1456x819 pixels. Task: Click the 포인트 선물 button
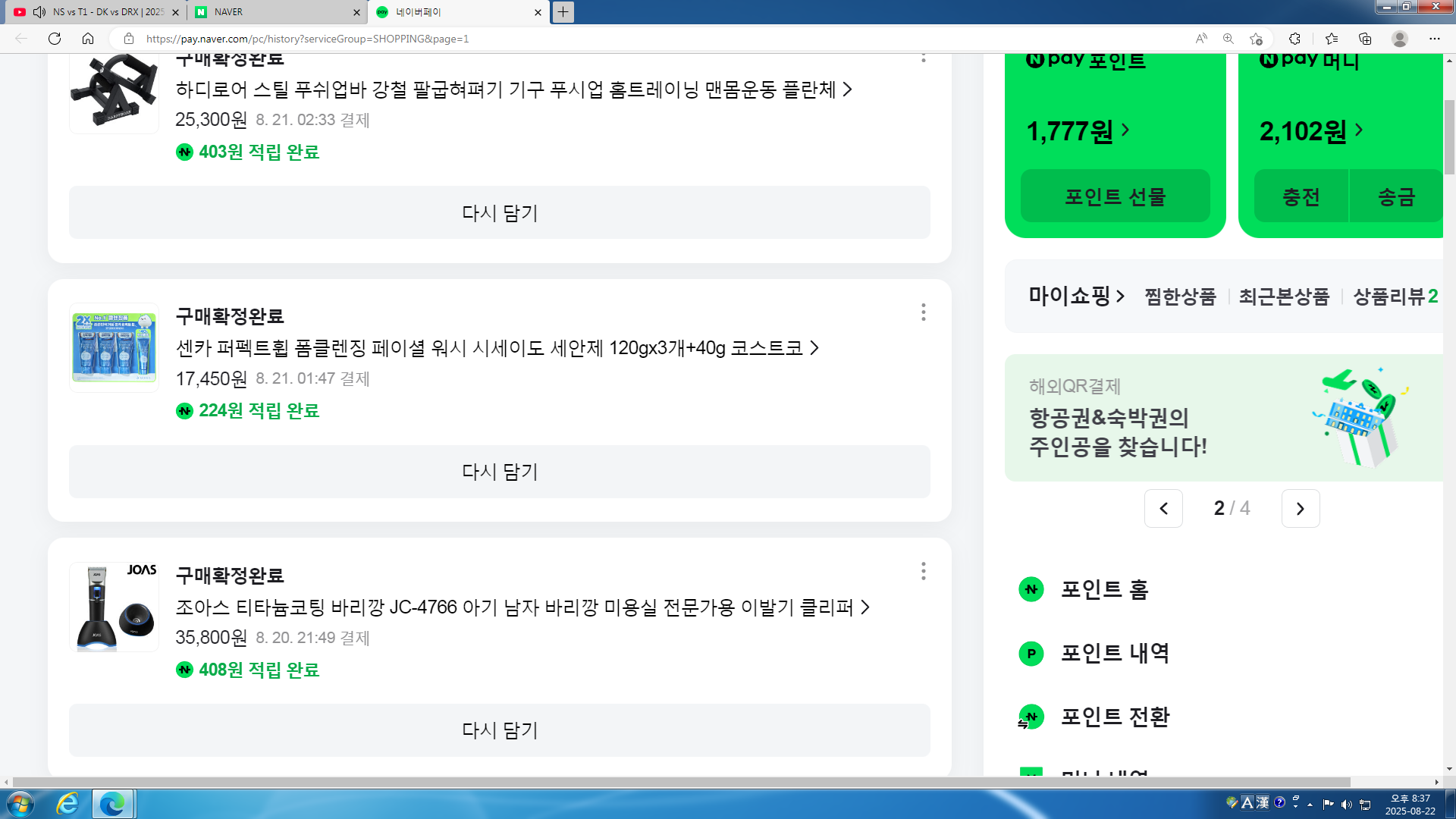tap(1115, 196)
